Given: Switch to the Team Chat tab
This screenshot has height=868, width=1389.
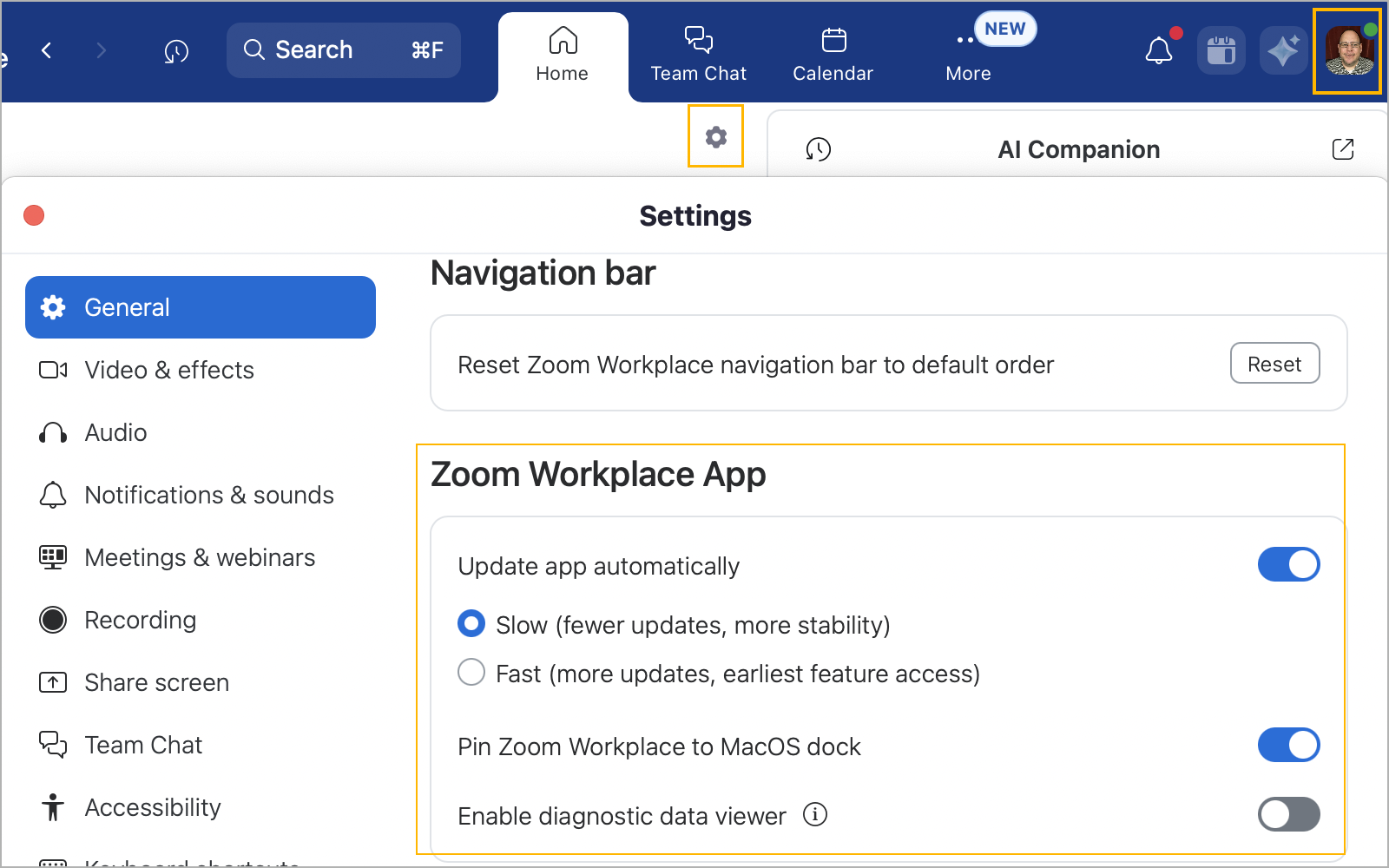Looking at the screenshot, I should (x=698, y=54).
